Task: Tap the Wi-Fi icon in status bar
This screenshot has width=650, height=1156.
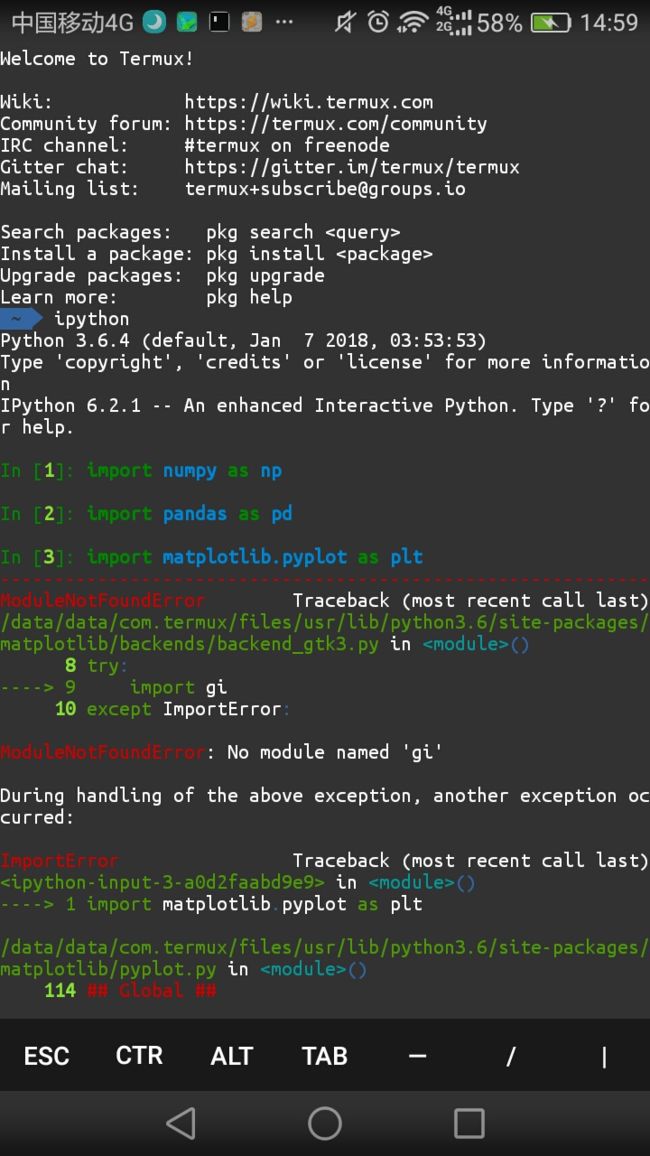Action: point(413,22)
